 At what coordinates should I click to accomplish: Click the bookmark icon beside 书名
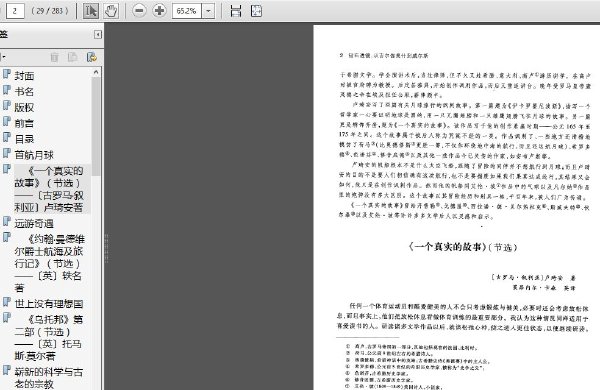click(7, 90)
